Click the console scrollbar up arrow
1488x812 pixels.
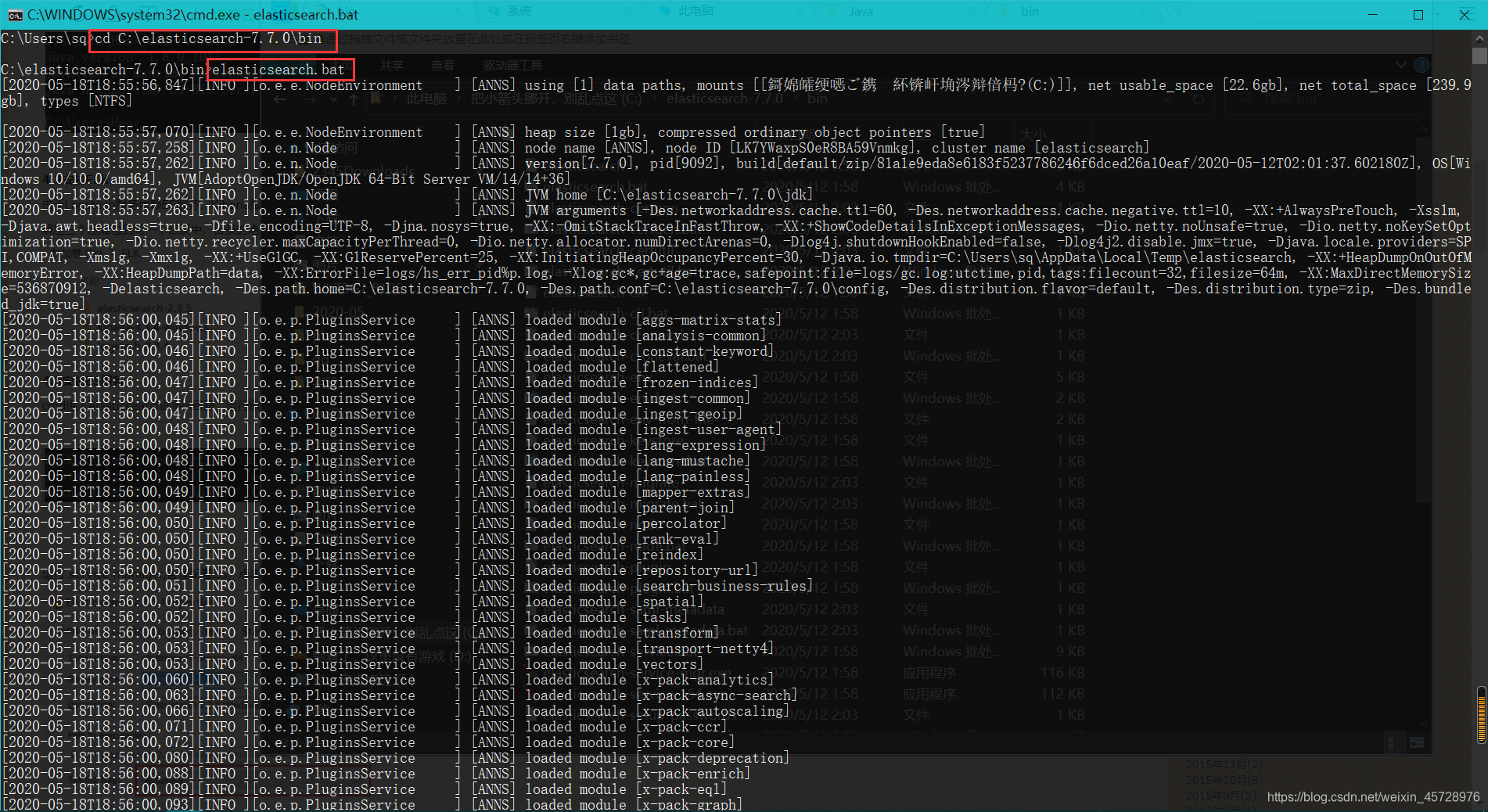[1479, 38]
